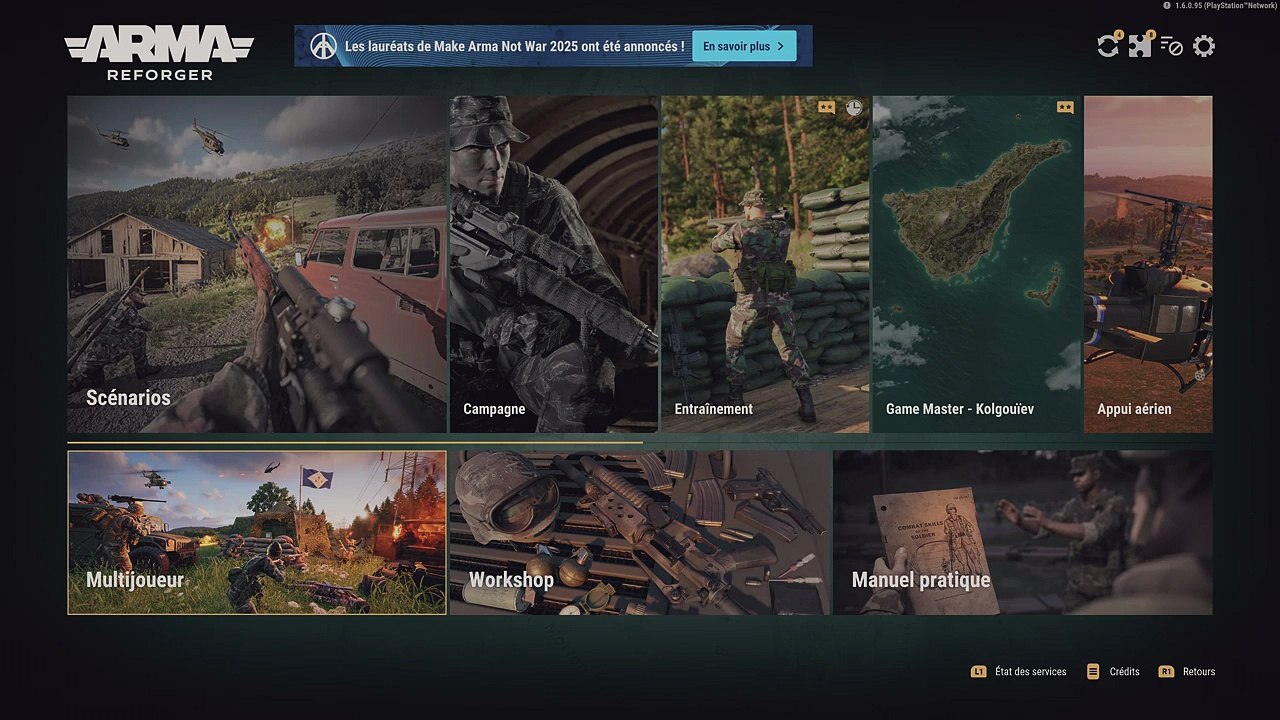Open the Scénarios tile
The width and height of the screenshot is (1280, 720).
click(257, 264)
